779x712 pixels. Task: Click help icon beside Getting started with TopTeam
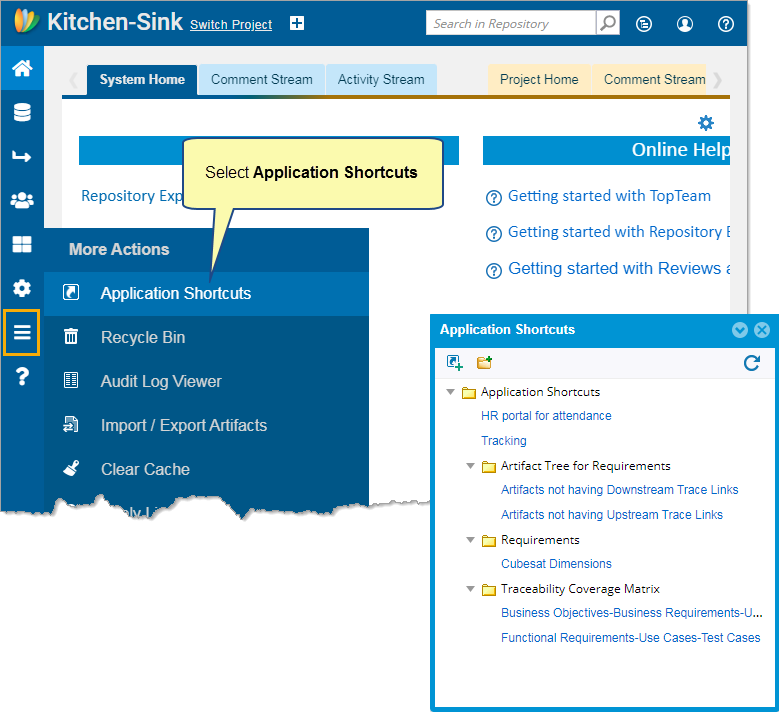[493, 198]
